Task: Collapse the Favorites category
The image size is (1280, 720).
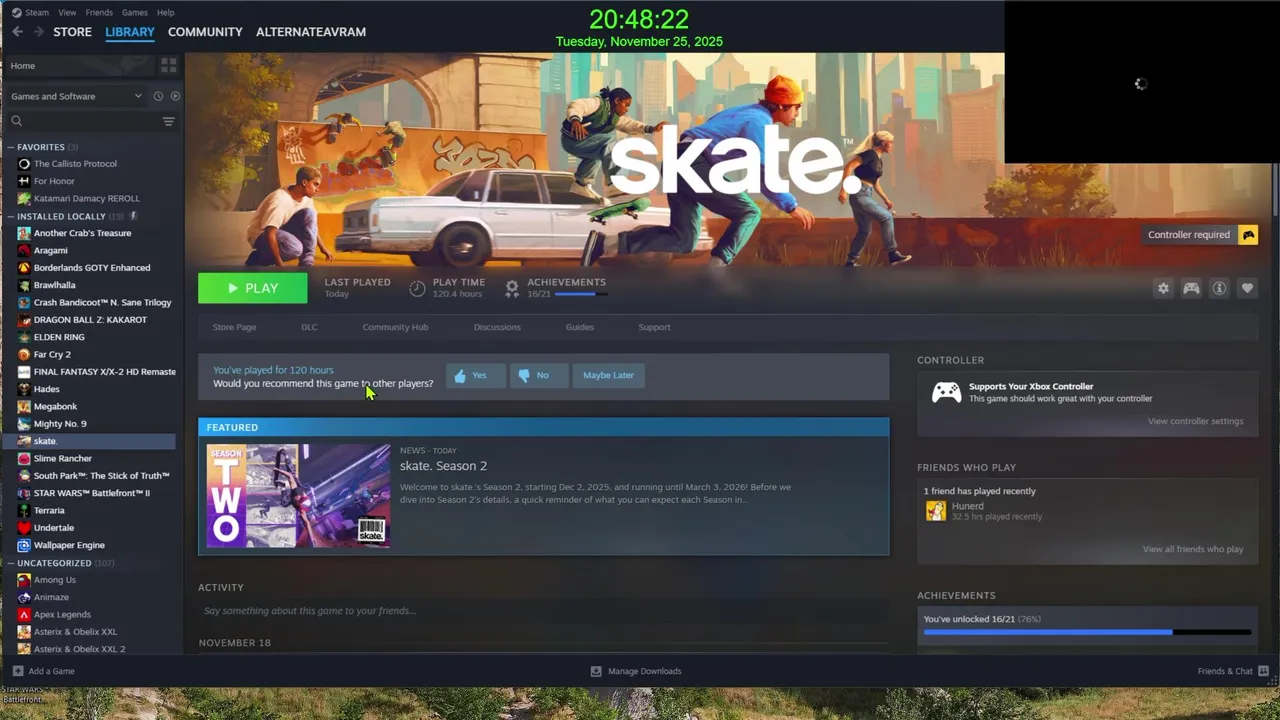Action: point(11,147)
